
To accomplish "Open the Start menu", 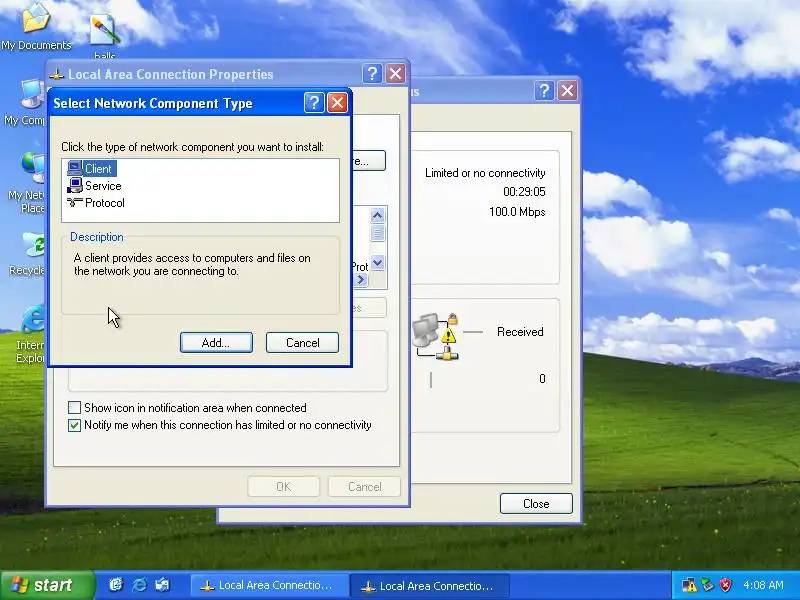I will (x=47, y=585).
